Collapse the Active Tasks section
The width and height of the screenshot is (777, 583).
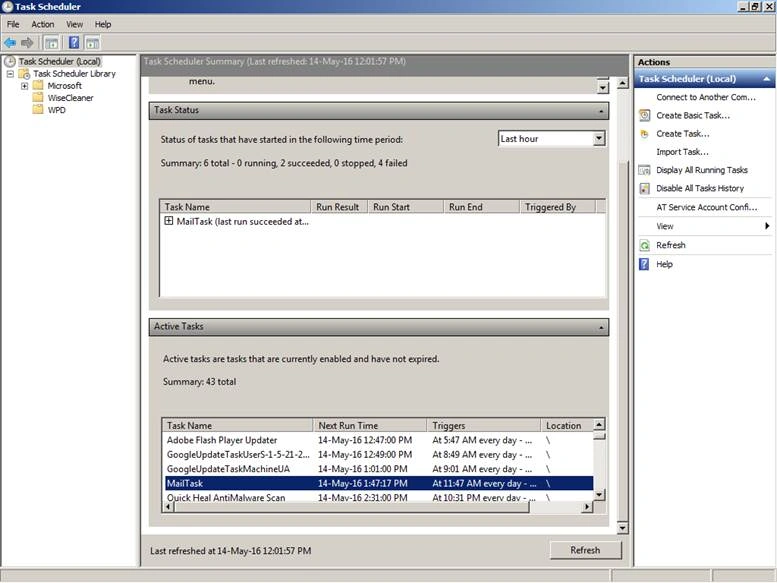[601, 327]
